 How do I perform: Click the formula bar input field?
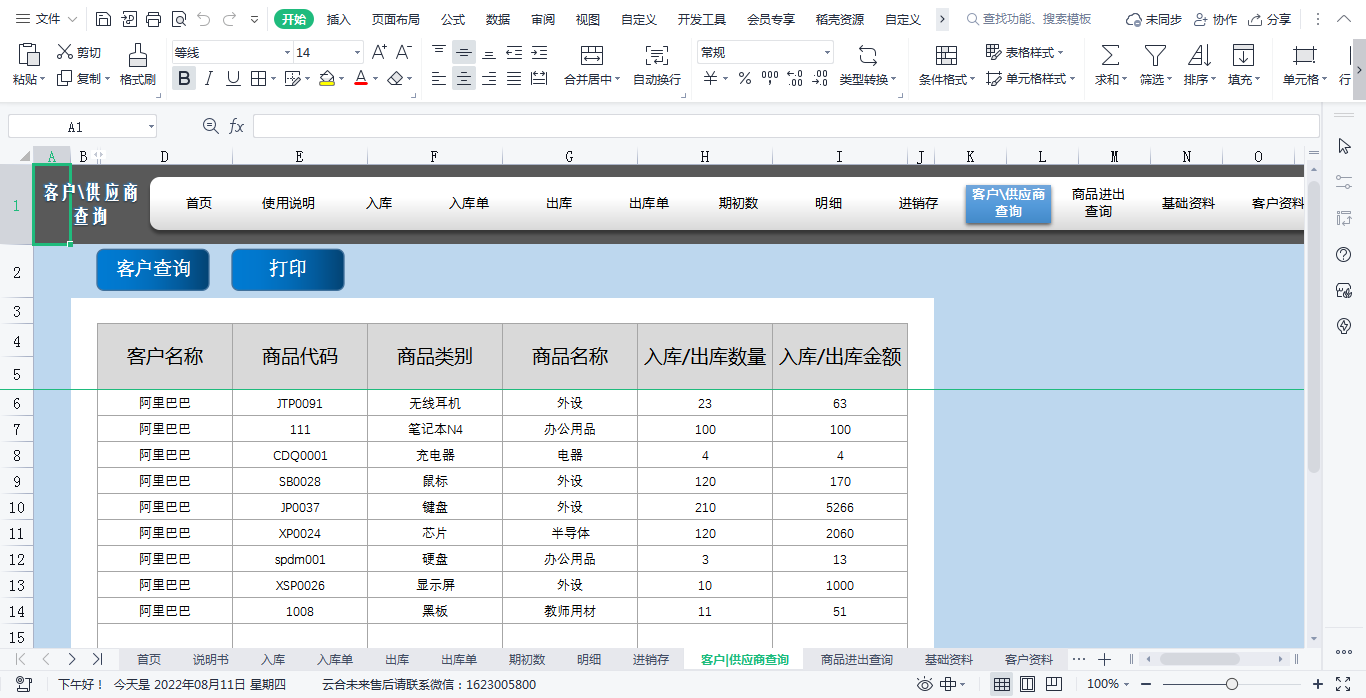coord(786,126)
